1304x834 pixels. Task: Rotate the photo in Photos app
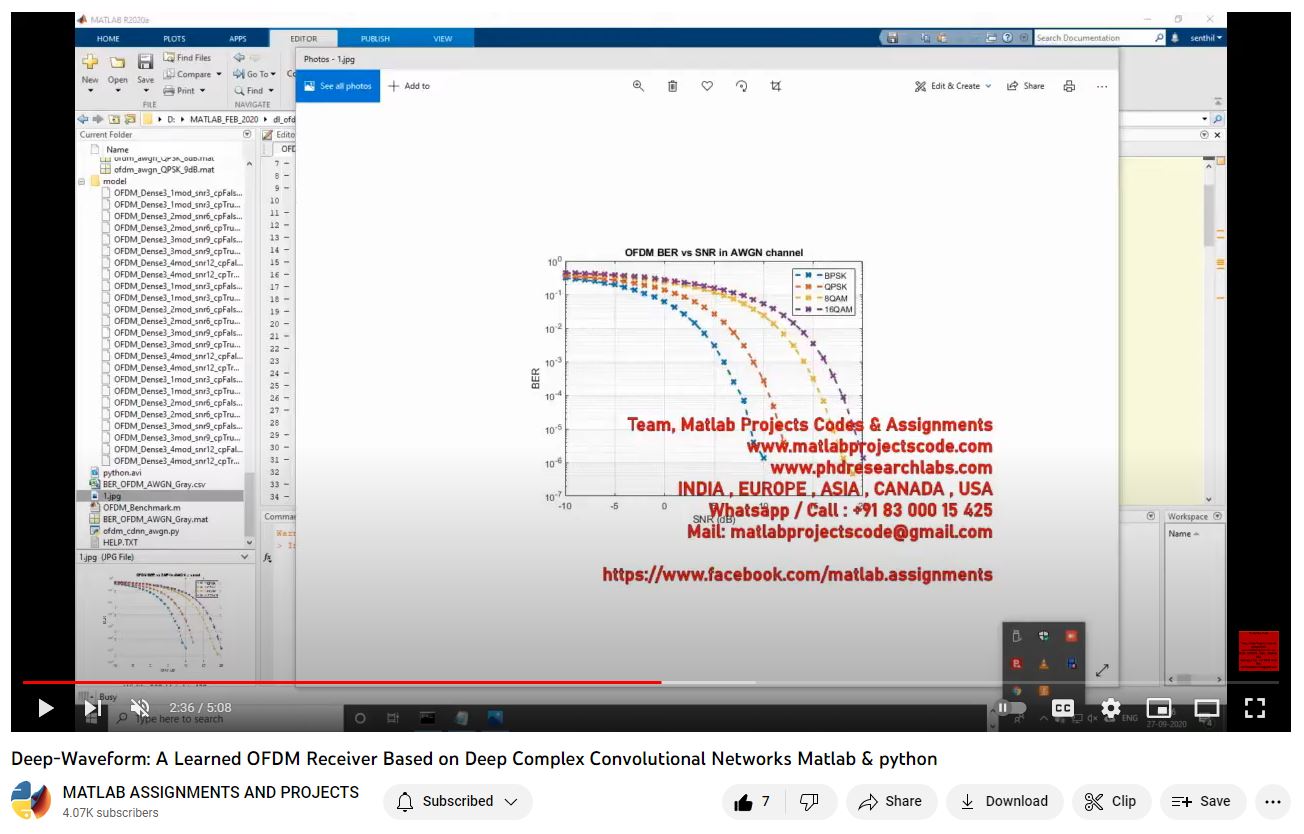pos(741,86)
